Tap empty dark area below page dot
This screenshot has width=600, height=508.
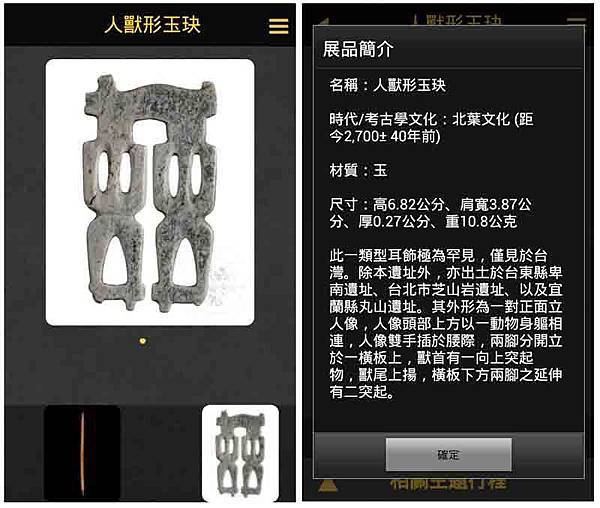pos(150,373)
